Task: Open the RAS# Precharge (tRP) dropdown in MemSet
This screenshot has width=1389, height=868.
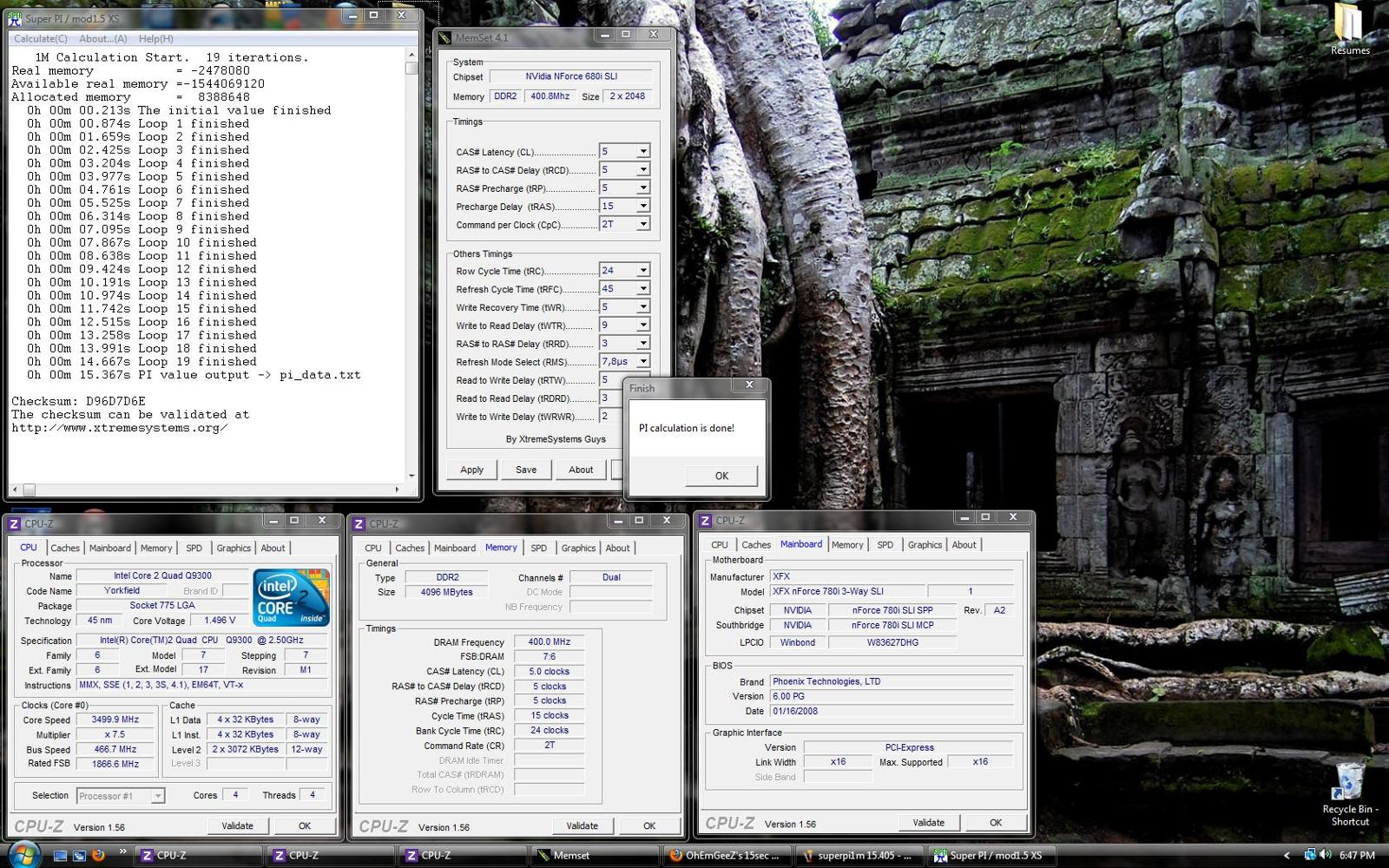Action: [643, 187]
